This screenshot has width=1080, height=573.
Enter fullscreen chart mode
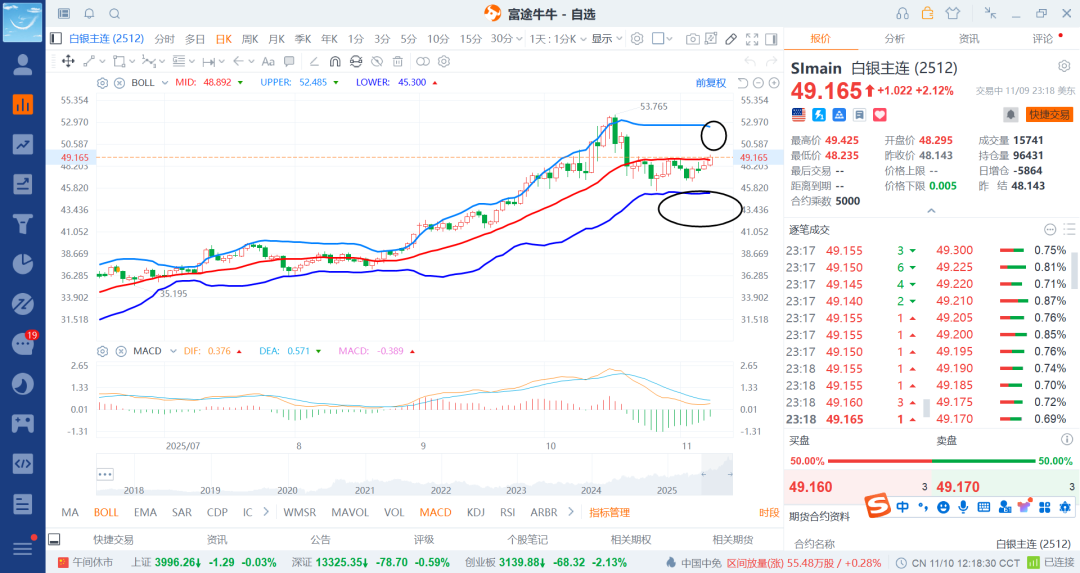[751, 39]
